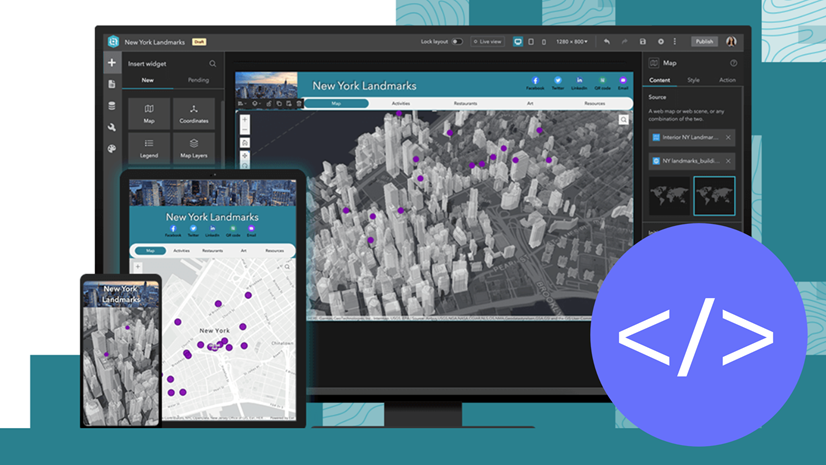Select the Activities tab on desktop canvas

point(401,104)
